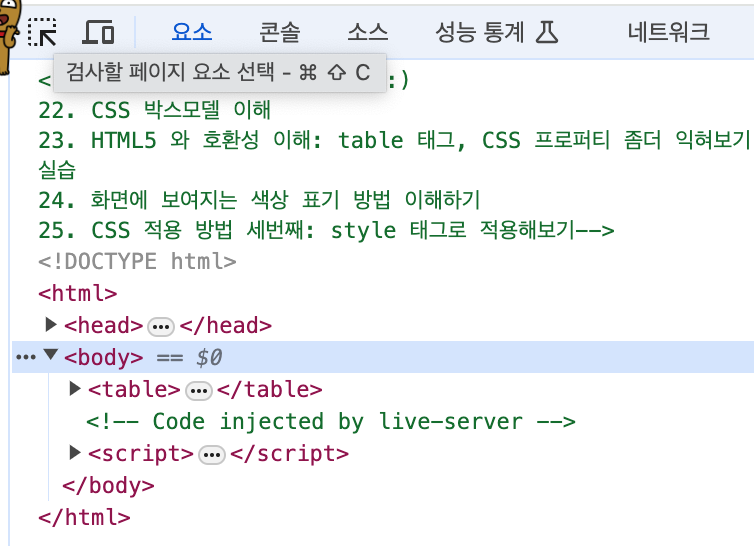Expand the table element node
The width and height of the screenshot is (754, 546).
(x=75, y=389)
